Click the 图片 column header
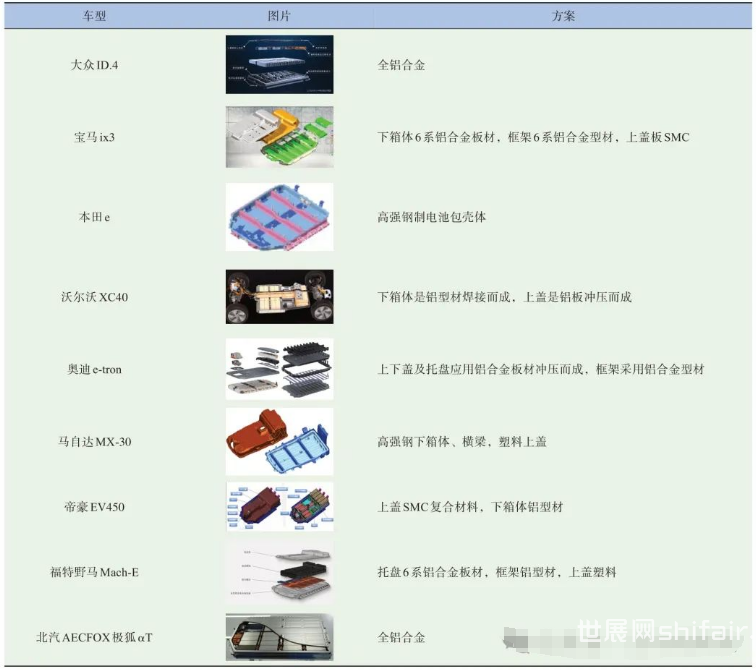This screenshot has width=756, height=670. pos(279,17)
